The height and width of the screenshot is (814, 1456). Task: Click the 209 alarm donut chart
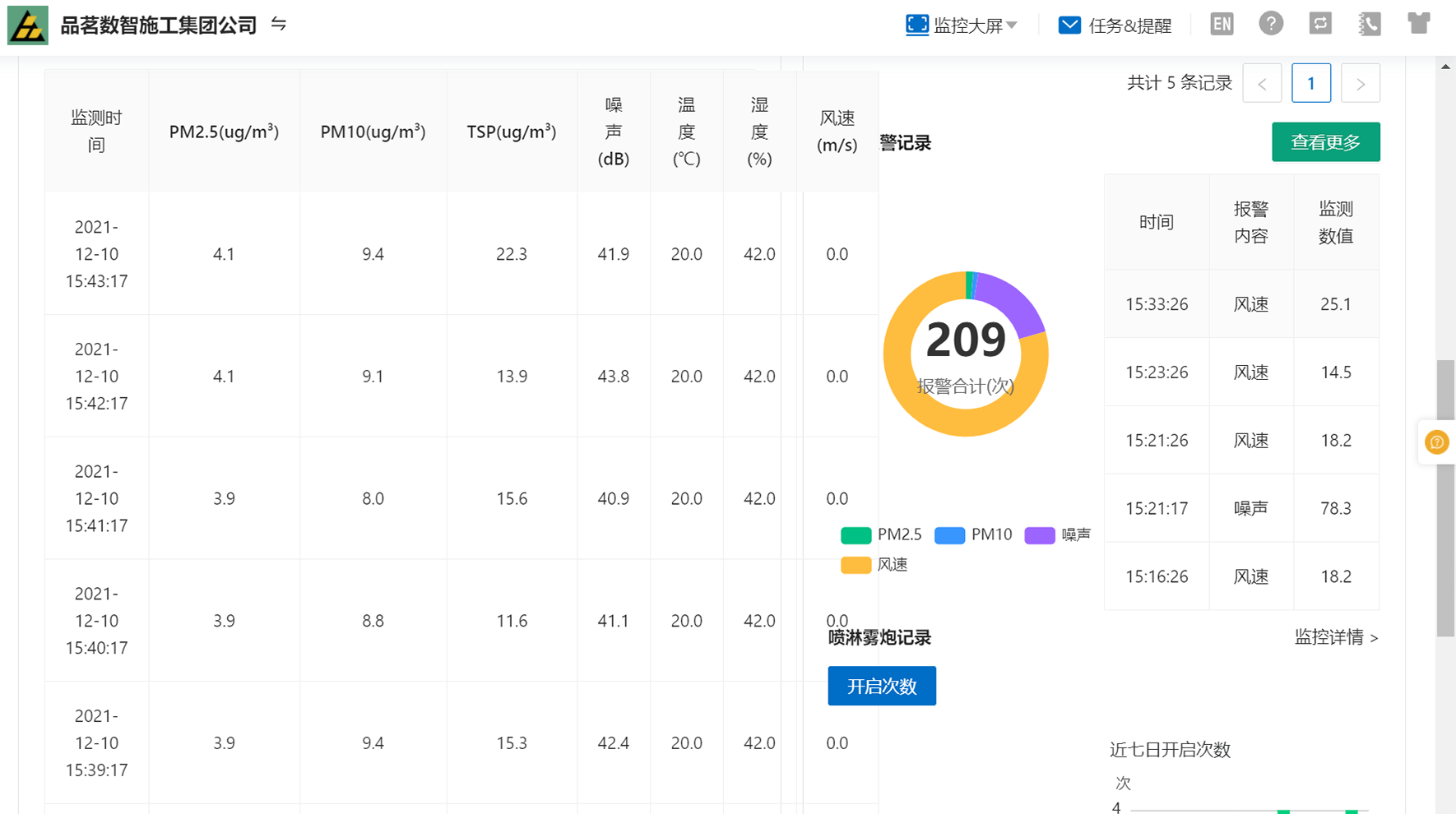tap(966, 354)
